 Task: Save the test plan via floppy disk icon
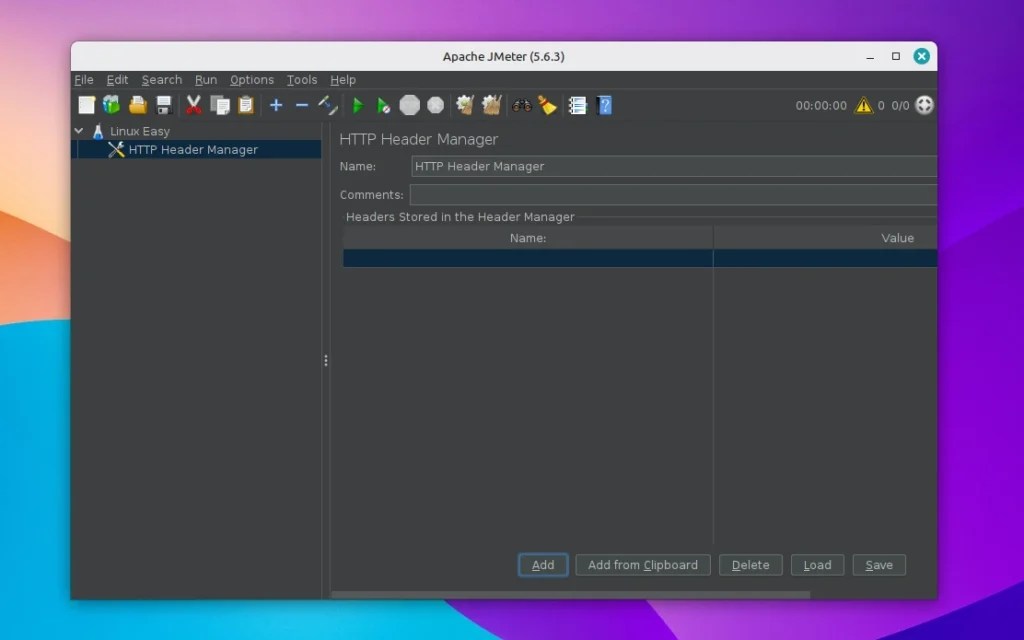click(x=164, y=104)
